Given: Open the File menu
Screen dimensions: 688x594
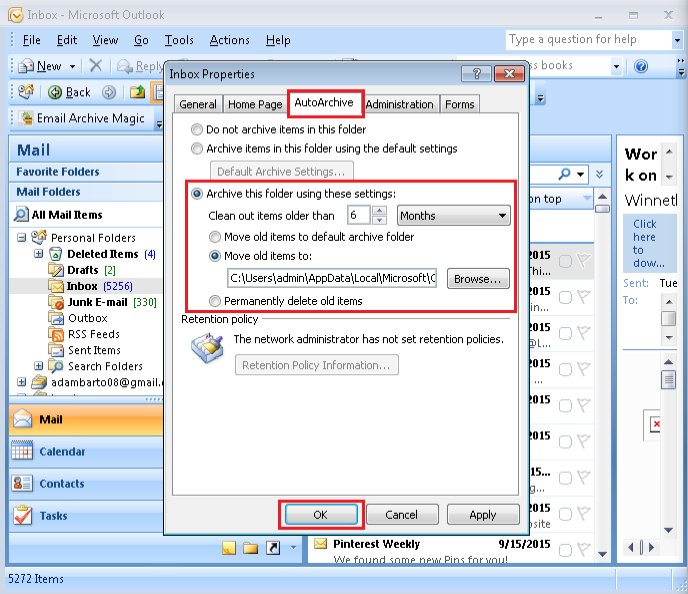Looking at the screenshot, I should click(31, 40).
